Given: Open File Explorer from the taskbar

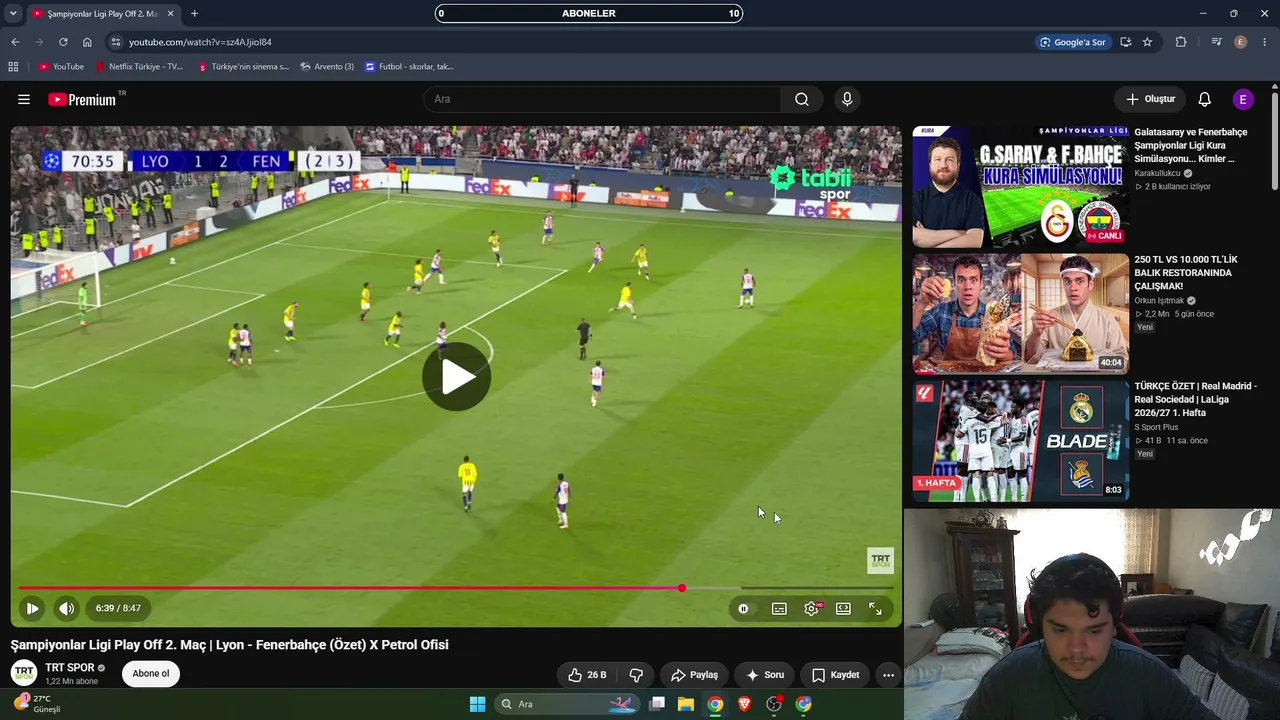Looking at the screenshot, I should coord(686,704).
